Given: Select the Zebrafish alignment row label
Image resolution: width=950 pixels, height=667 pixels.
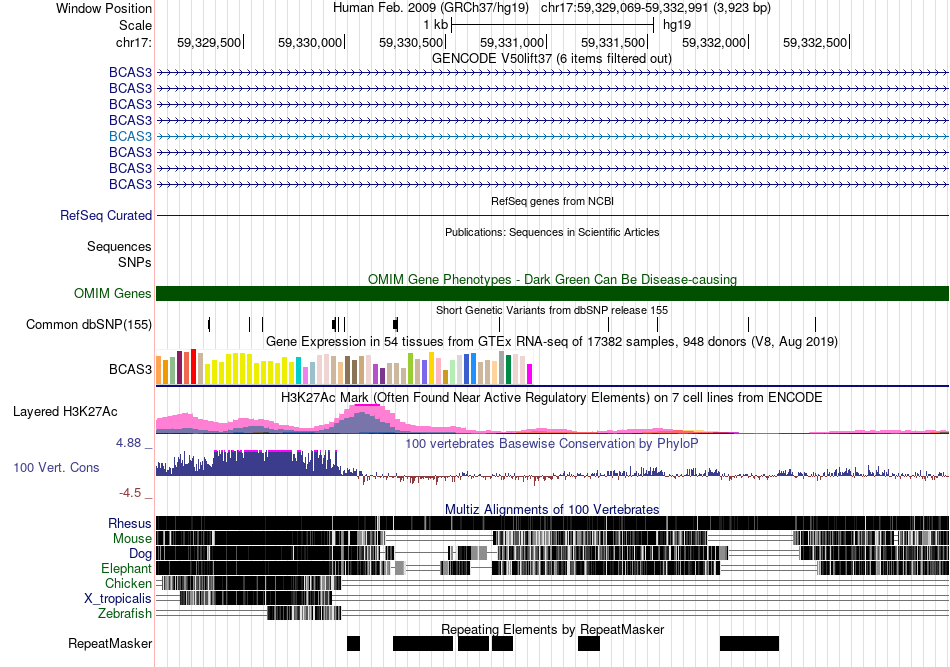Looking at the screenshot, I should pyautogui.click(x=125, y=614).
